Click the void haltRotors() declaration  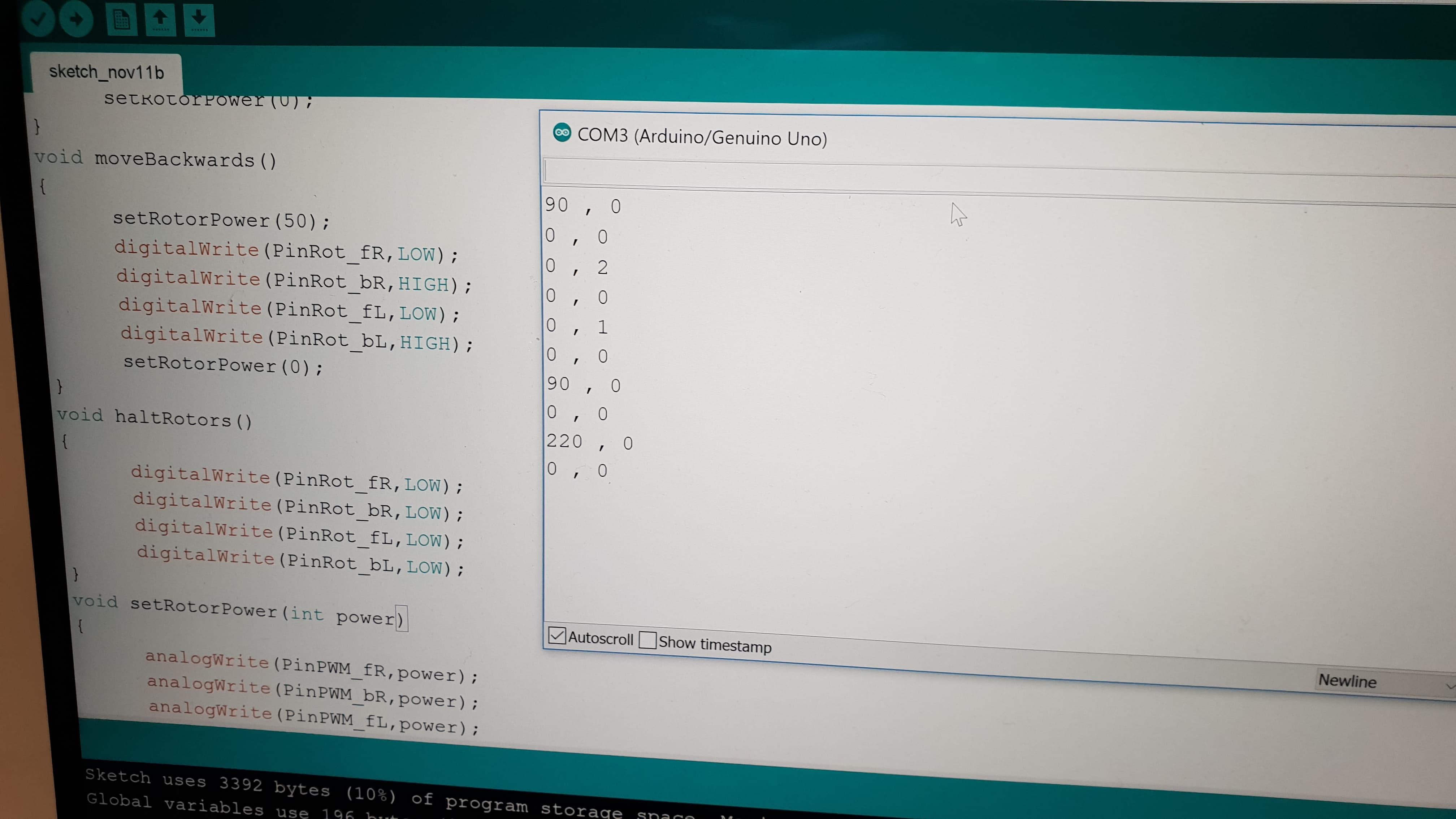point(154,418)
